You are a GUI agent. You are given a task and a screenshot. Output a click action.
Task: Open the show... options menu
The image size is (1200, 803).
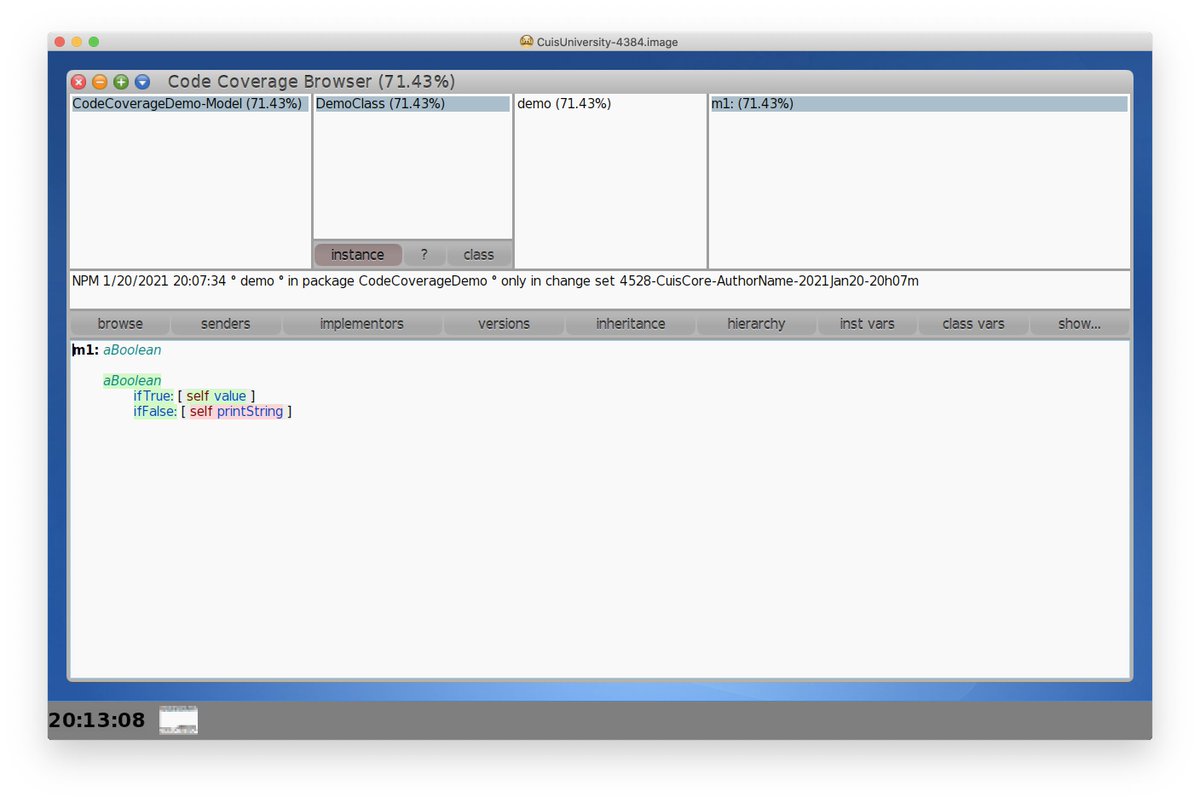coord(1080,324)
